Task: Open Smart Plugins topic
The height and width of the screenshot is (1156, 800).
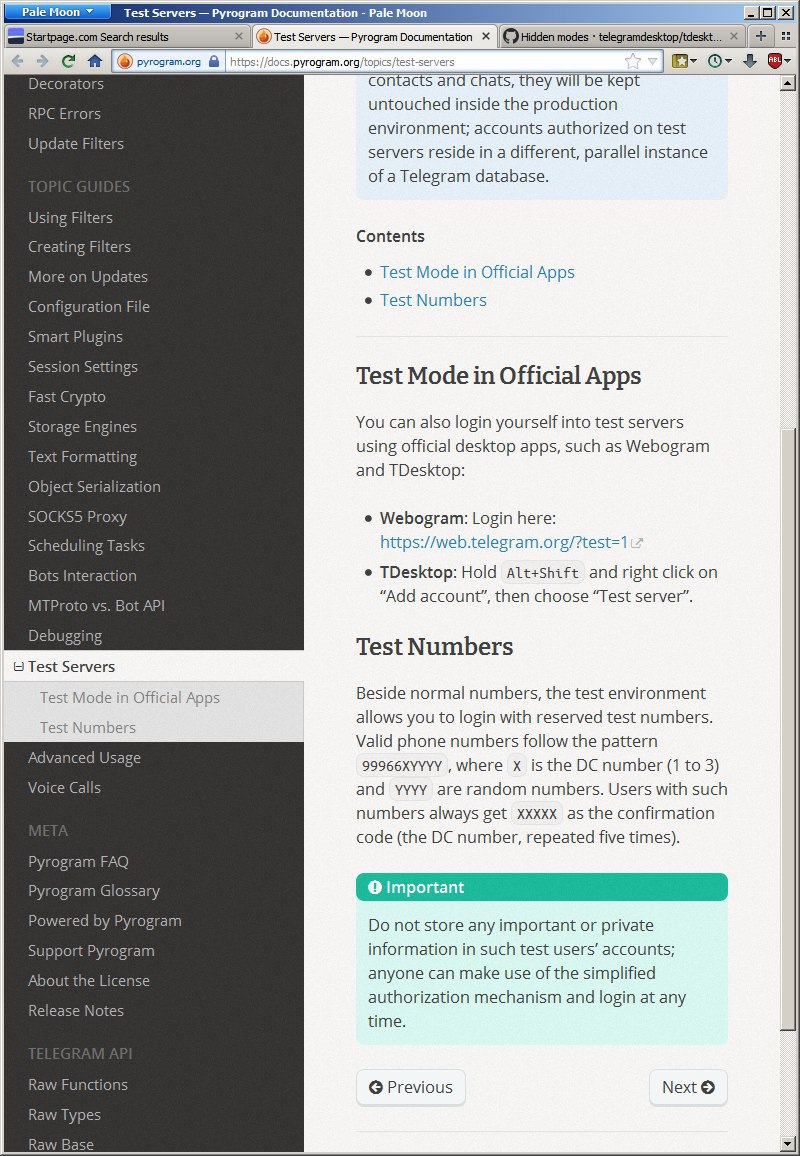Action: (x=75, y=337)
